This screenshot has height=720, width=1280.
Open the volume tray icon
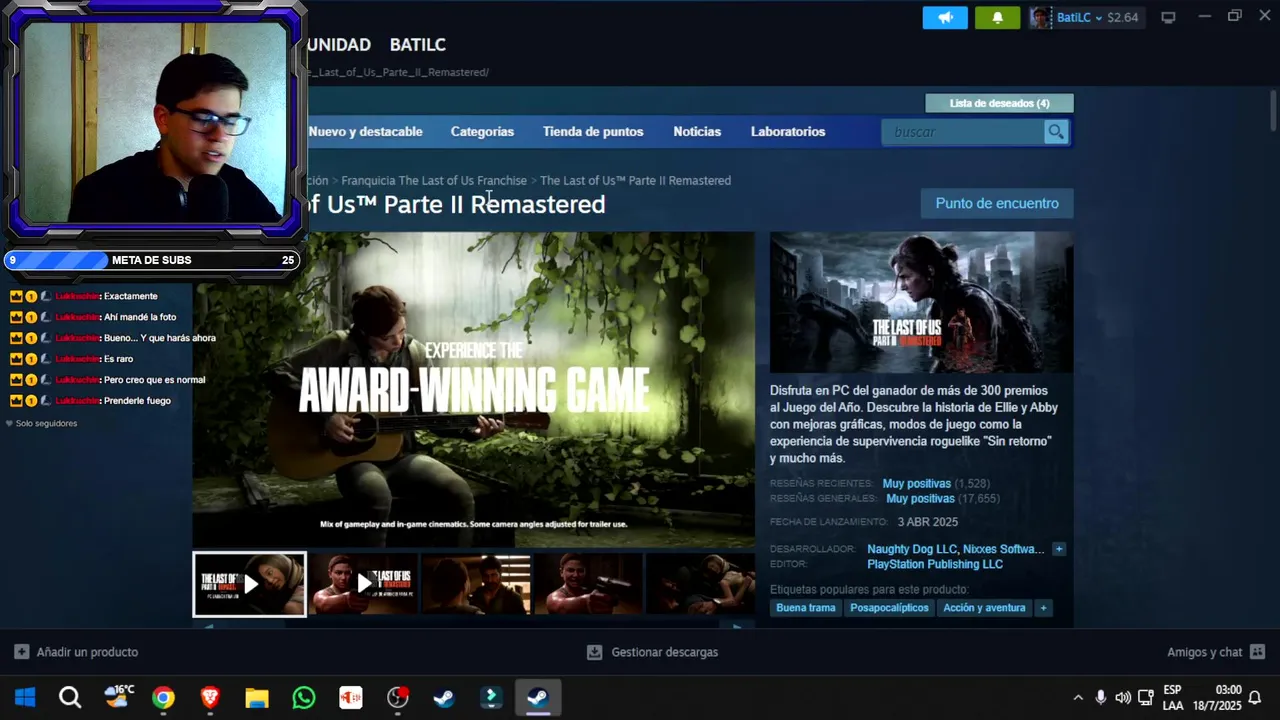coord(1123,697)
